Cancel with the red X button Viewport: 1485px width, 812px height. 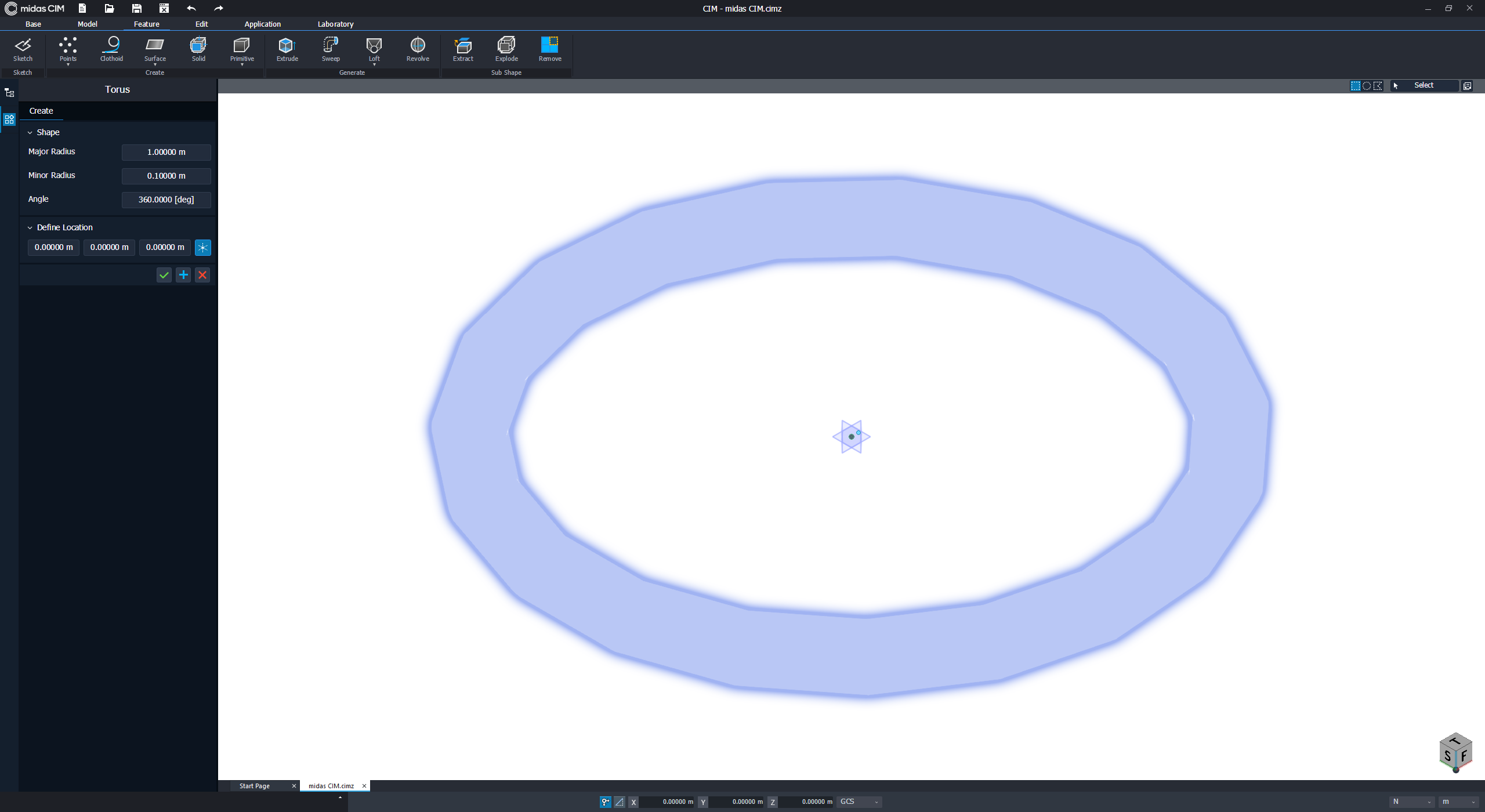click(202, 275)
